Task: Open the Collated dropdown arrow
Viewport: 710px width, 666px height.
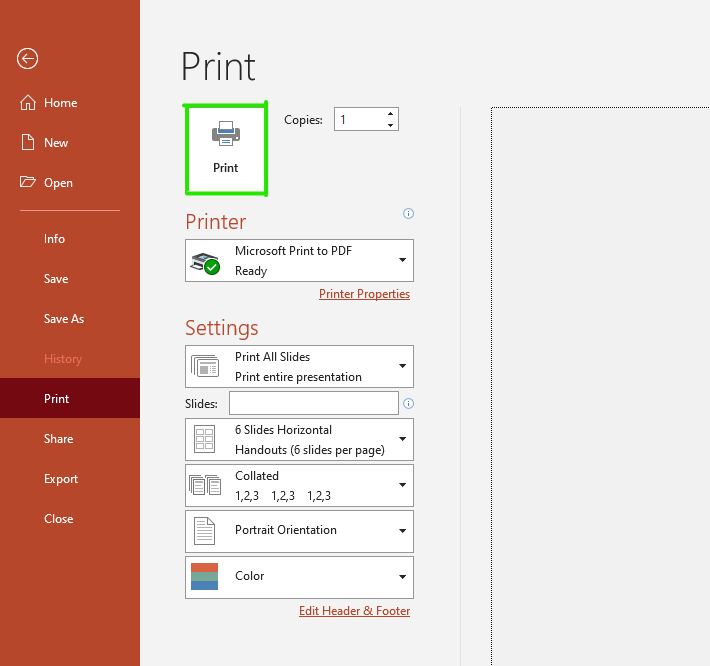Action: 402,485
